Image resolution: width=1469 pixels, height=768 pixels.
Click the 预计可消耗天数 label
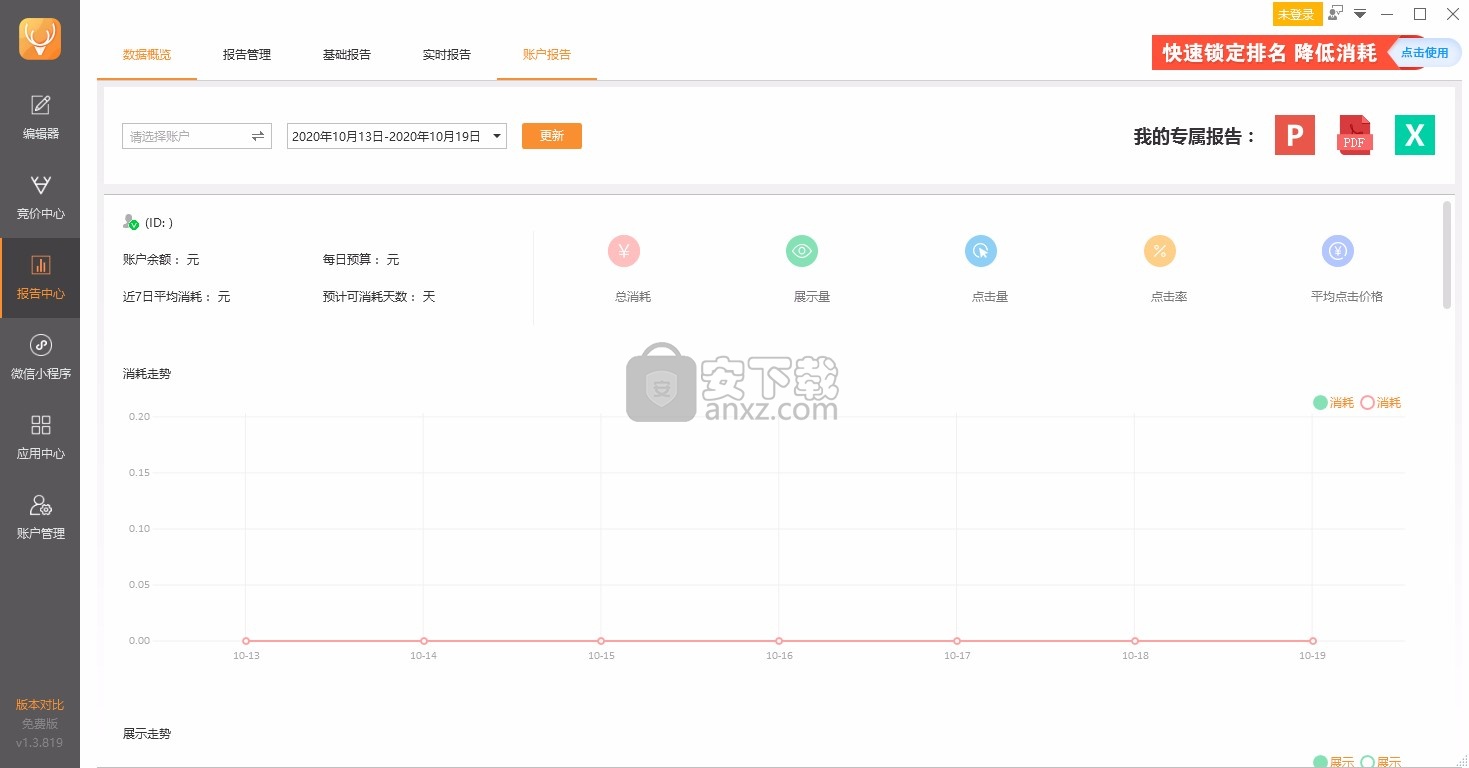pos(370,296)
